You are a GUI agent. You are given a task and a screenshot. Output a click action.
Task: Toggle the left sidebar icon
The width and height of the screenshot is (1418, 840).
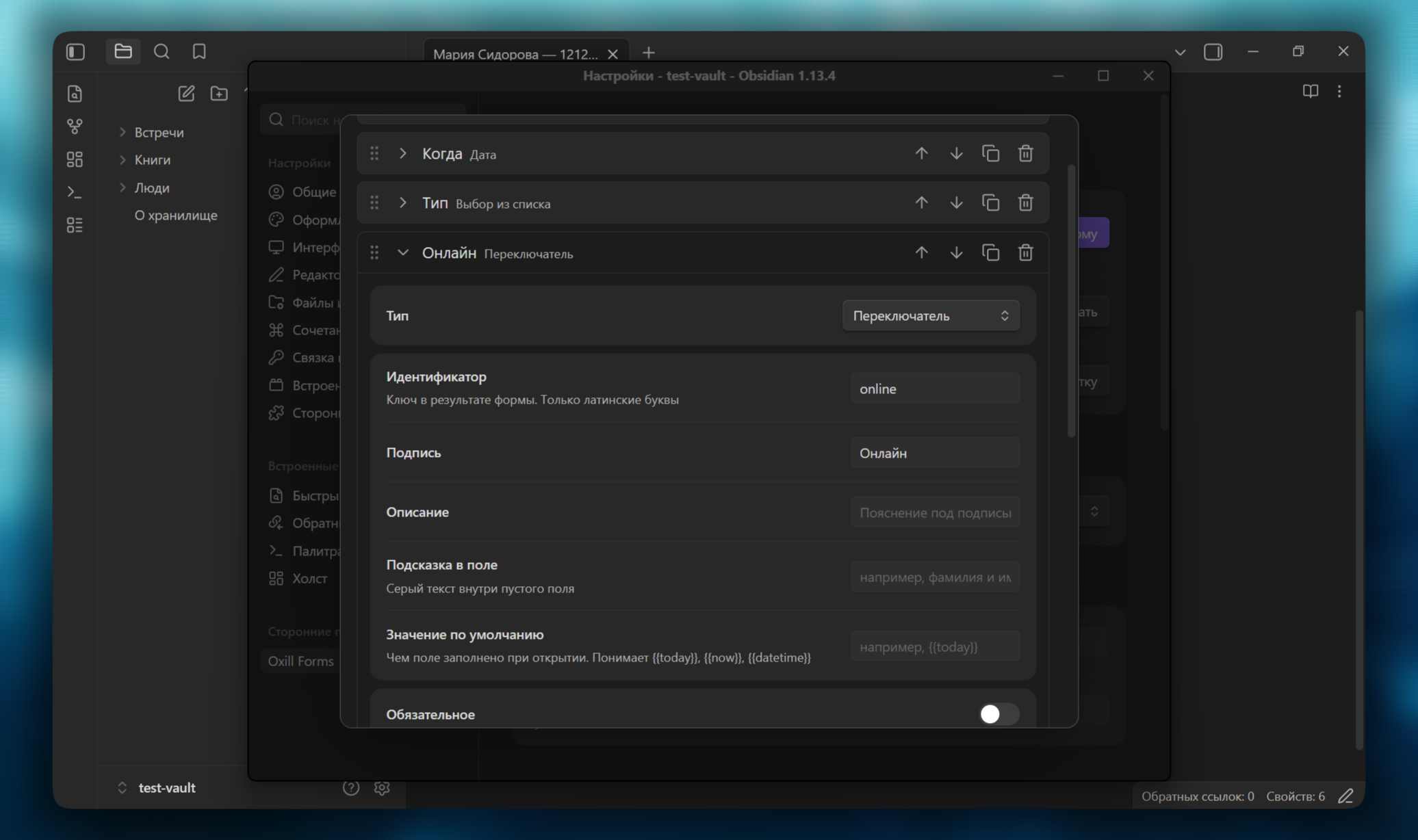coord(75,52)
